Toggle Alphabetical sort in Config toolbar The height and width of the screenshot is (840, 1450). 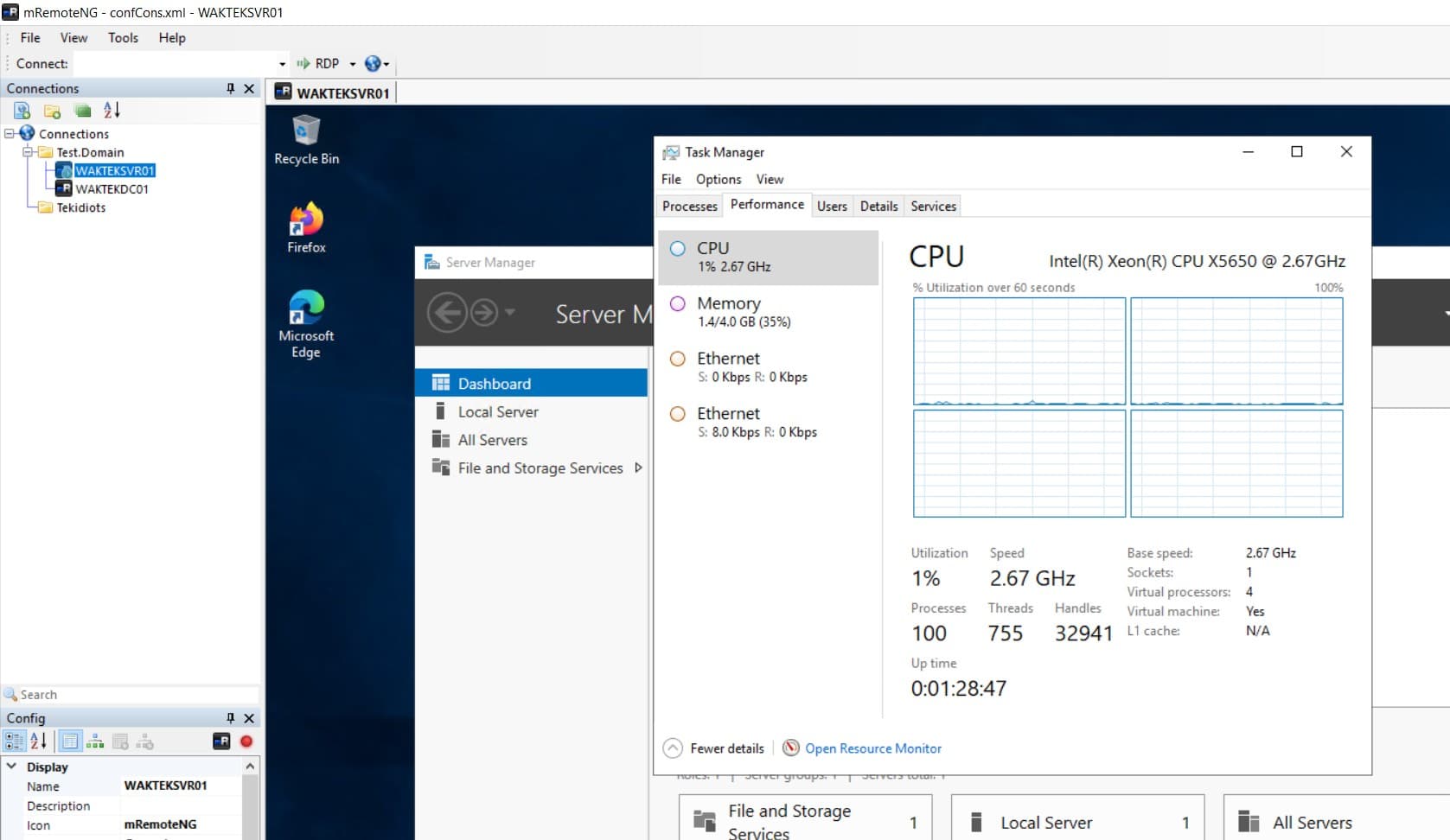(39, 741)
